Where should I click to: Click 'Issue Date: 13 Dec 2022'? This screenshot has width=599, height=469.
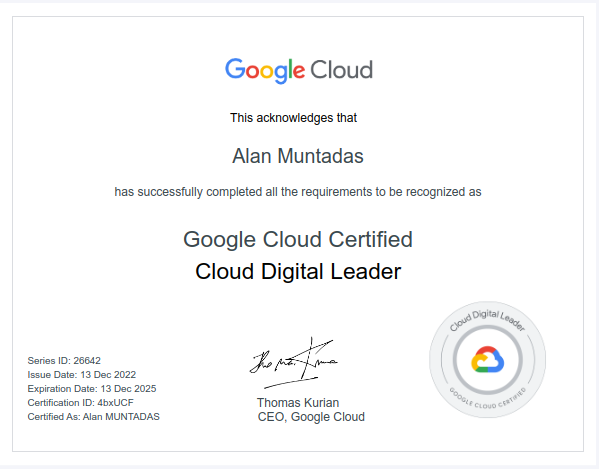click(x=82, y=375)
